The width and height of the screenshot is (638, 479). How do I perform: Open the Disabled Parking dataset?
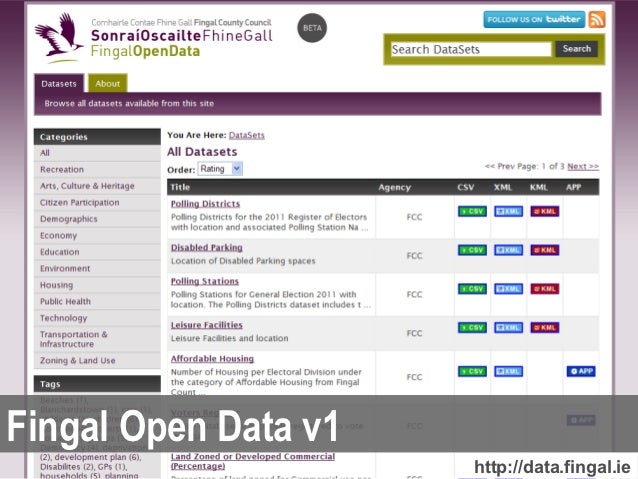pyautogui.click(x=207, y=247)
